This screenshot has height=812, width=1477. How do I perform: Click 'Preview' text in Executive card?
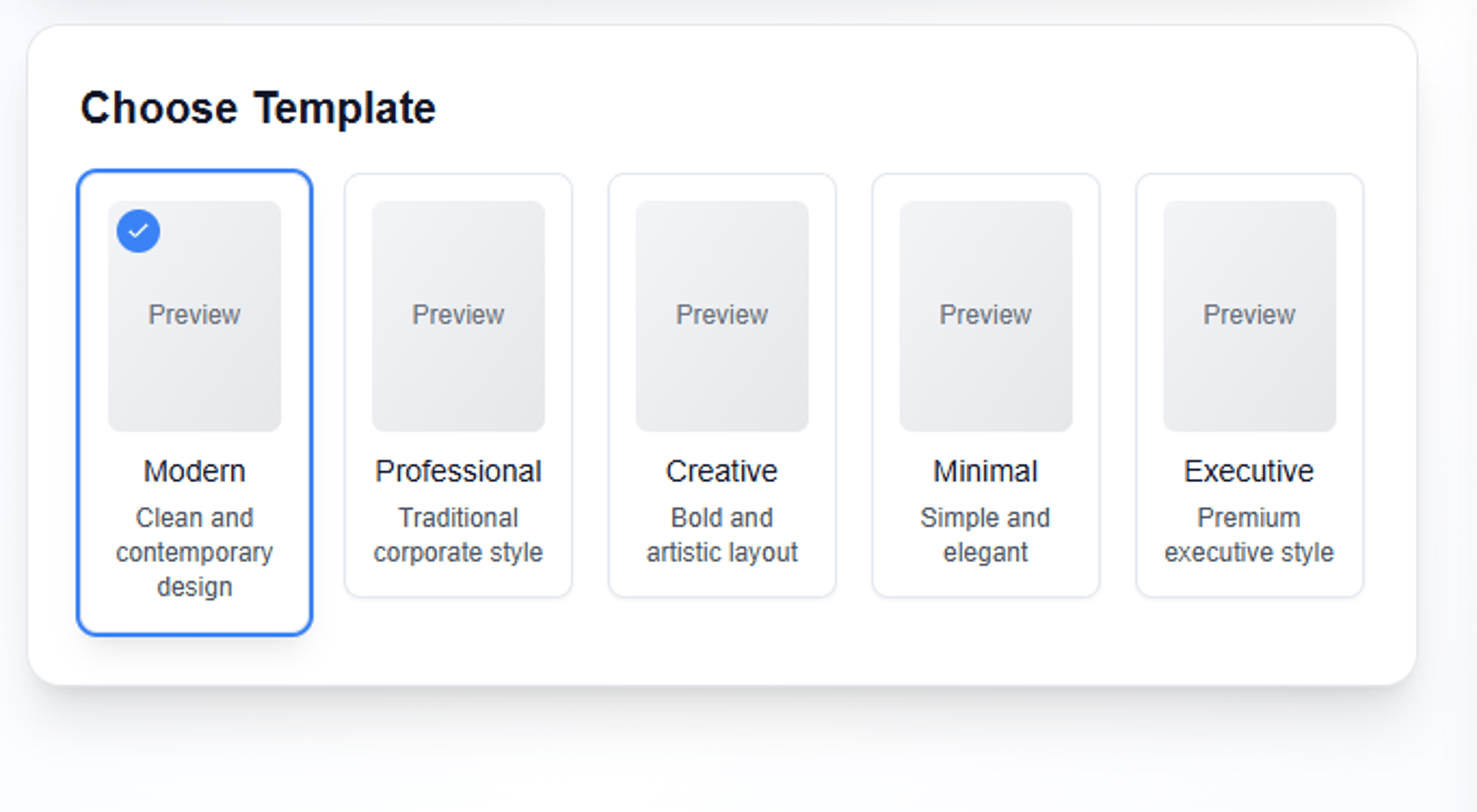(x=1249, y=314)
